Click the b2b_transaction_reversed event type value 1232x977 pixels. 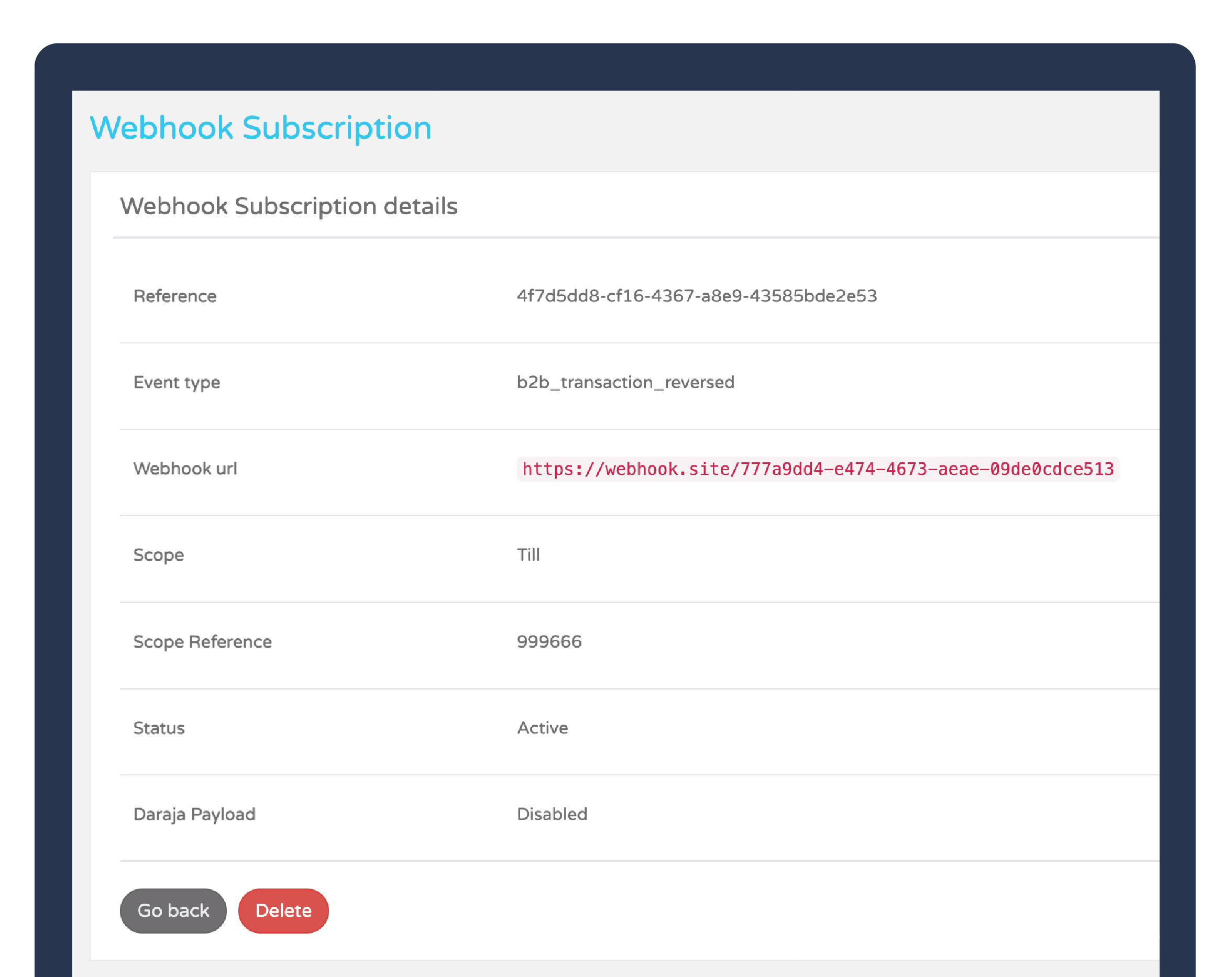point(625,382)
